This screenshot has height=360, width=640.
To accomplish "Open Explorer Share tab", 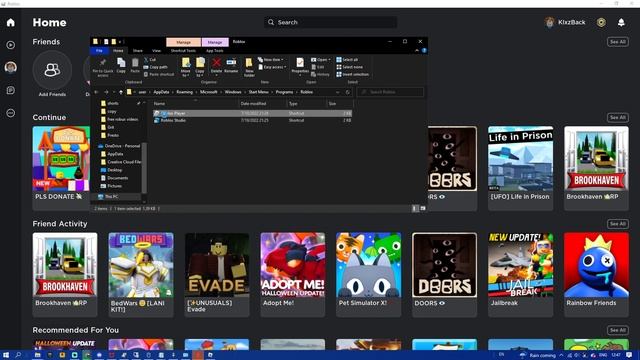I will [138, 51].
